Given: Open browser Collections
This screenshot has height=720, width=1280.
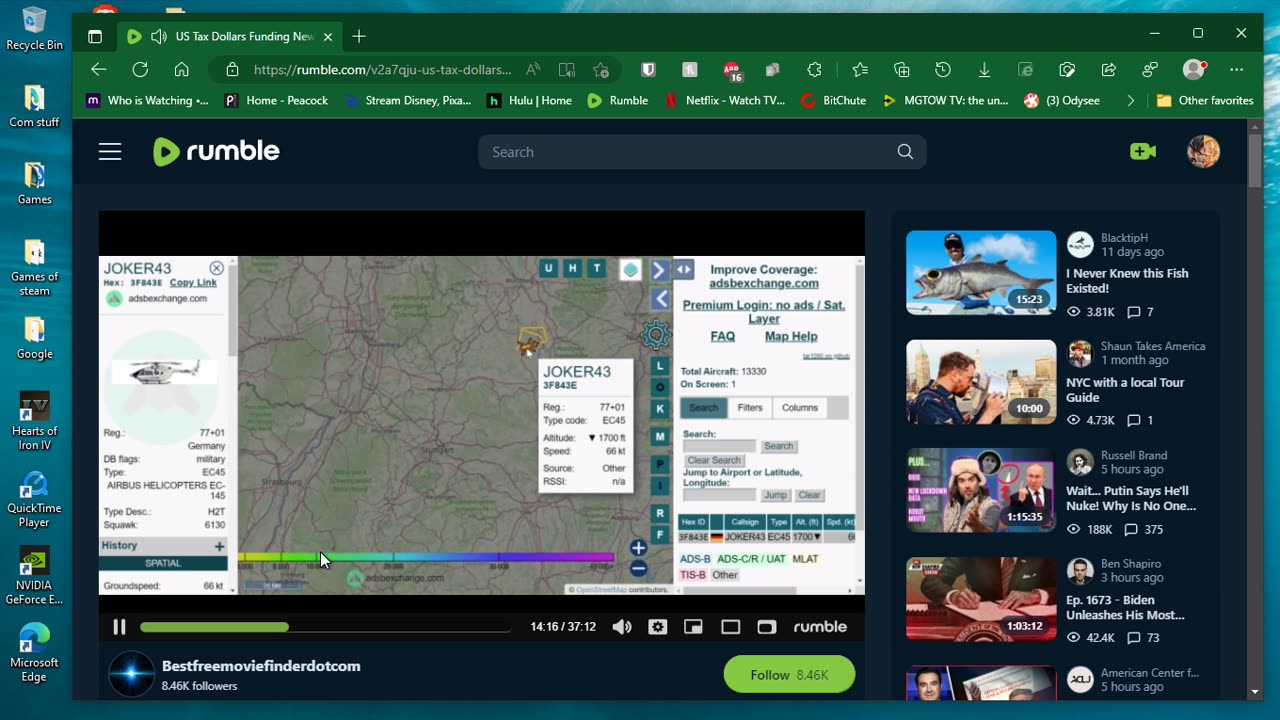Looking at the screenshot, I should click(x=902, y=70).
